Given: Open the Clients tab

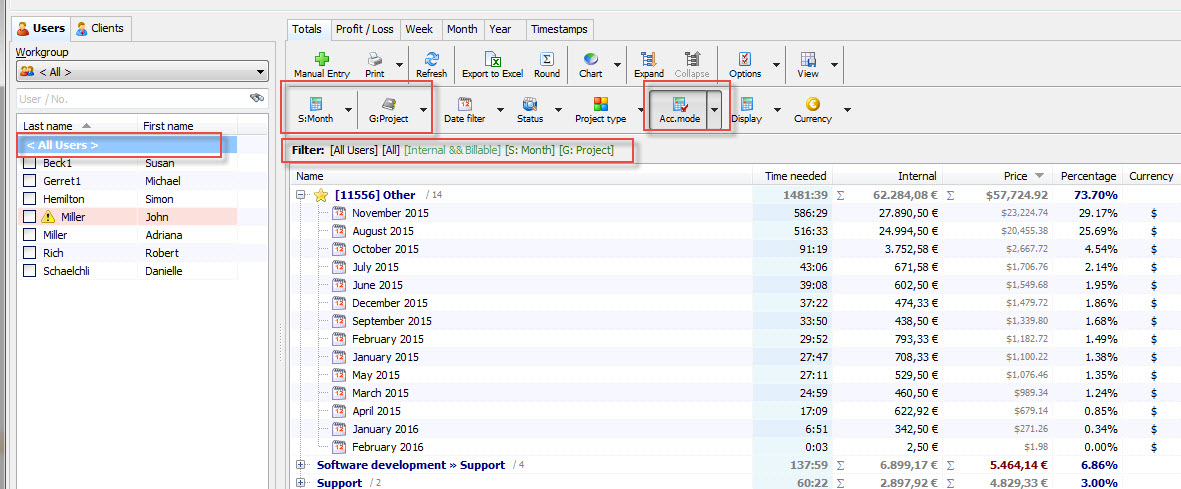Looking at the screenshot, I should click(100, 28).
